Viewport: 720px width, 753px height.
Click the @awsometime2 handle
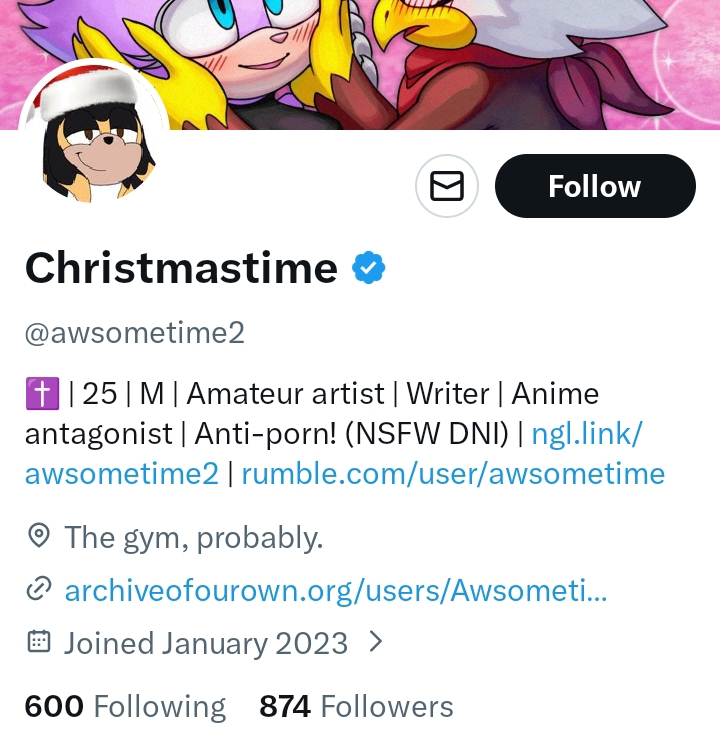coord(134,332)
